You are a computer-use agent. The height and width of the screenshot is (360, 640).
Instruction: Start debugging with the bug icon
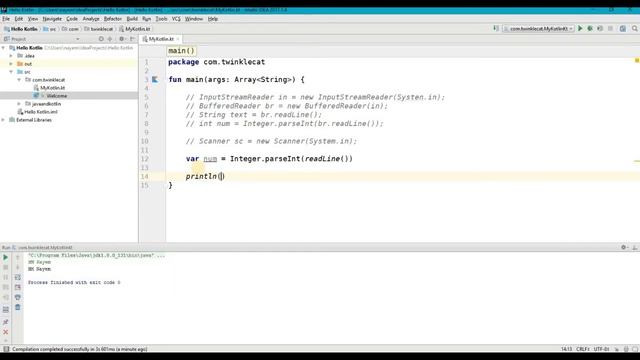pyautogui.click(x=590, y=29)
